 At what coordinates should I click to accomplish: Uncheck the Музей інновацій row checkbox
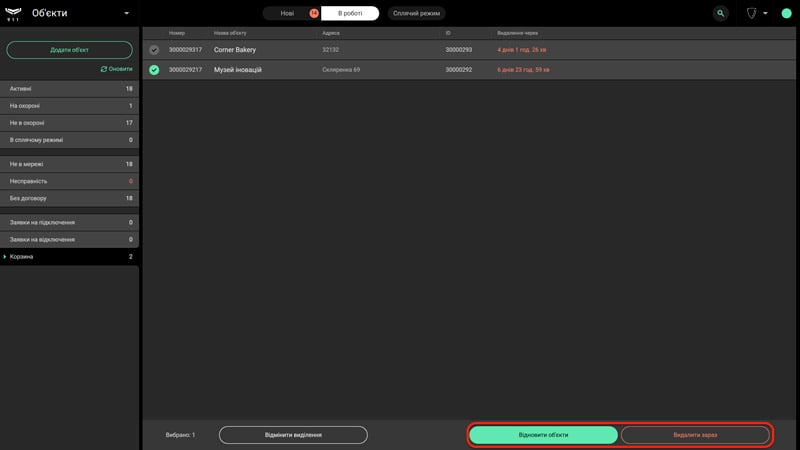coord(154,70)
